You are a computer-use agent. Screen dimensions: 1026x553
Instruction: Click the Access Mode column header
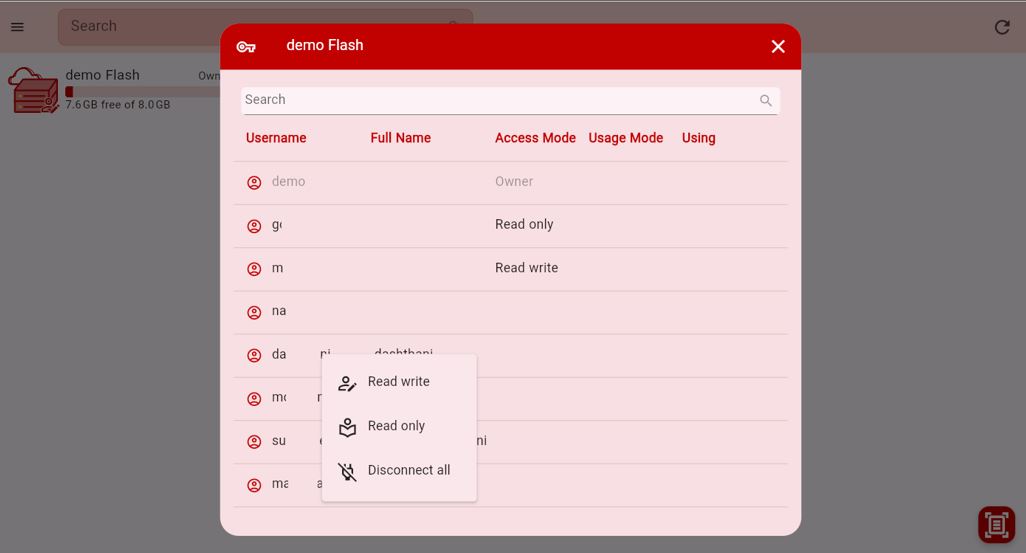[535, 138]
